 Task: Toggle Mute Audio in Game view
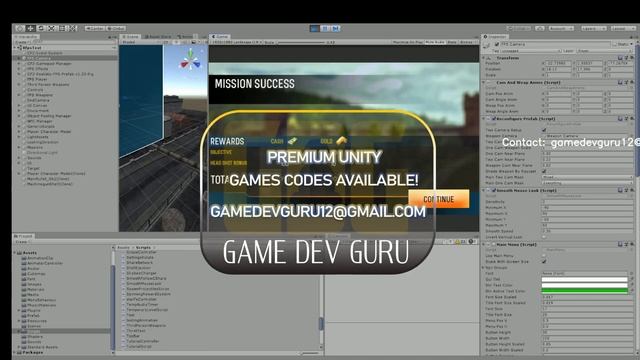[435, 42]
